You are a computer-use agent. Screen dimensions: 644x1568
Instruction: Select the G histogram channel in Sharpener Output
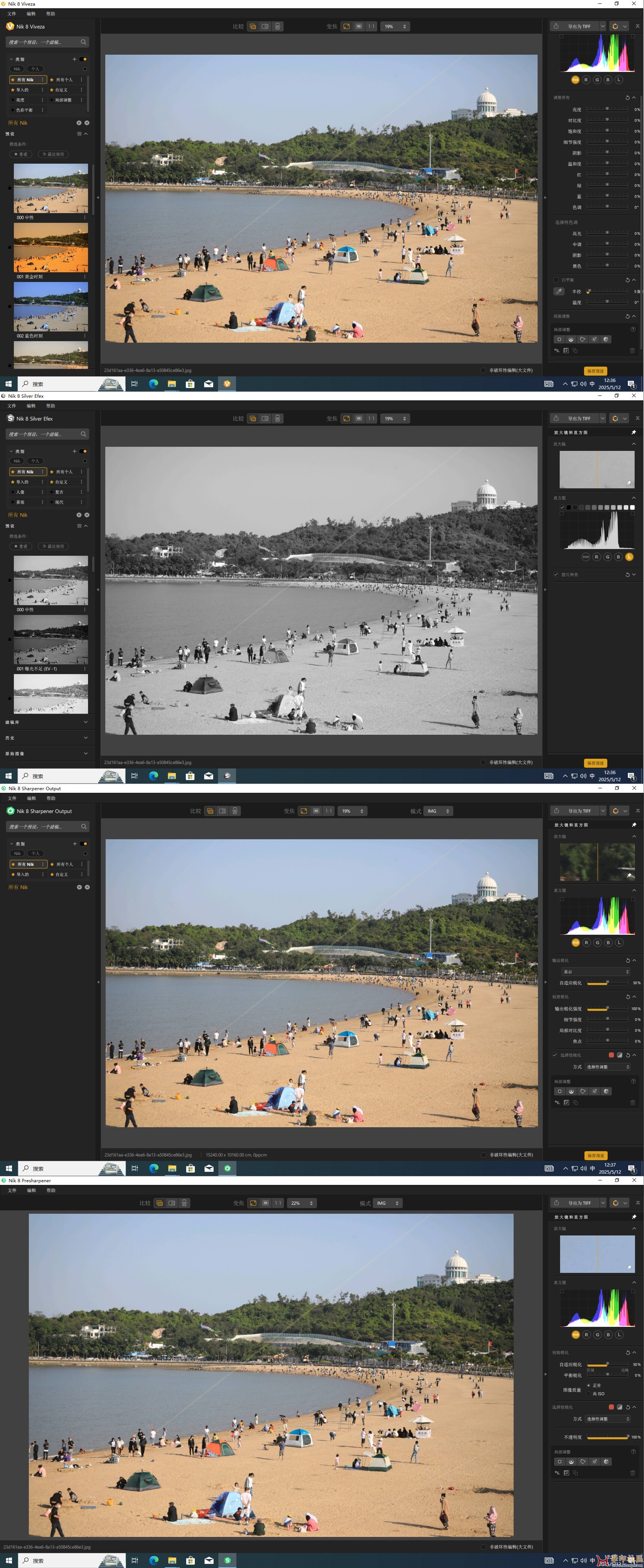pos(597,942)
